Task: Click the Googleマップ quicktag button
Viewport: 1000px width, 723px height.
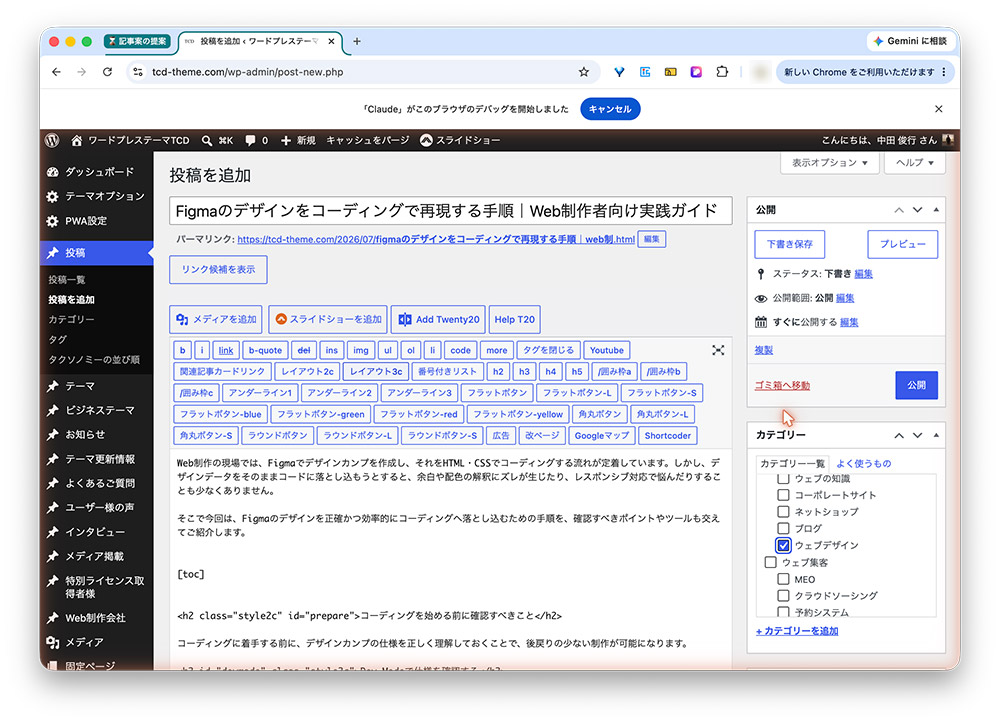Action: (x=602, y=435)
